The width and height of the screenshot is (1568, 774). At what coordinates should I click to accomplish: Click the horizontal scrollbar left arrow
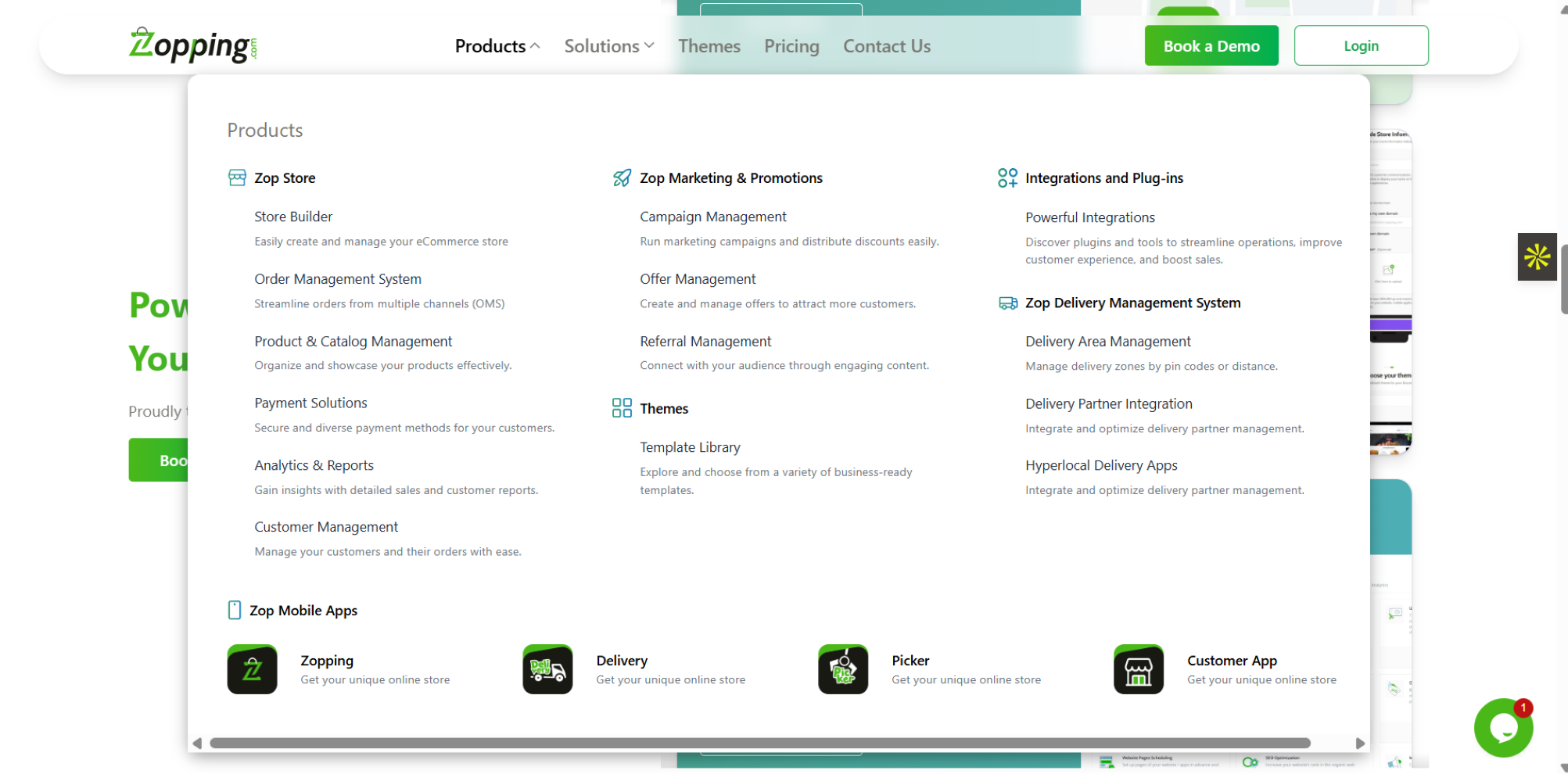click(x=197, y=743)
